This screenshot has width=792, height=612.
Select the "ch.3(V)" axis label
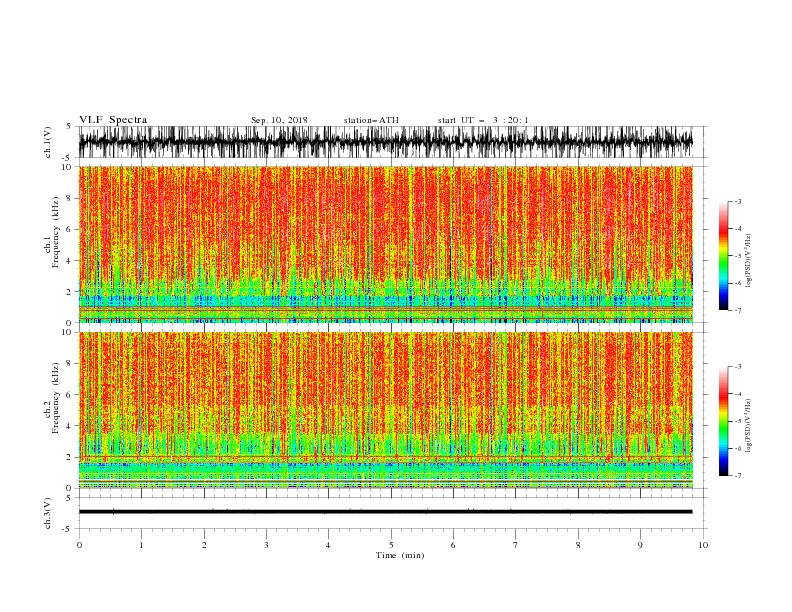pyautogui.click(x=48, y=513)
